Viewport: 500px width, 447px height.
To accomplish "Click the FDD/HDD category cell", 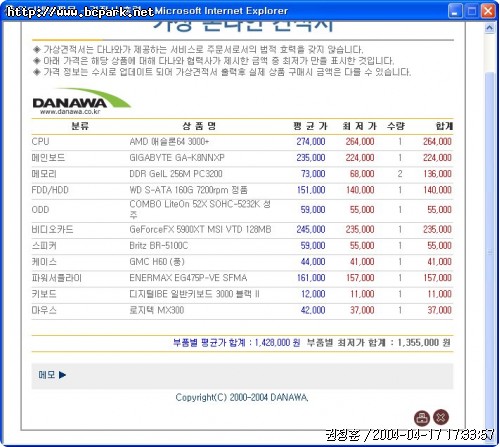I will [50, 190].
